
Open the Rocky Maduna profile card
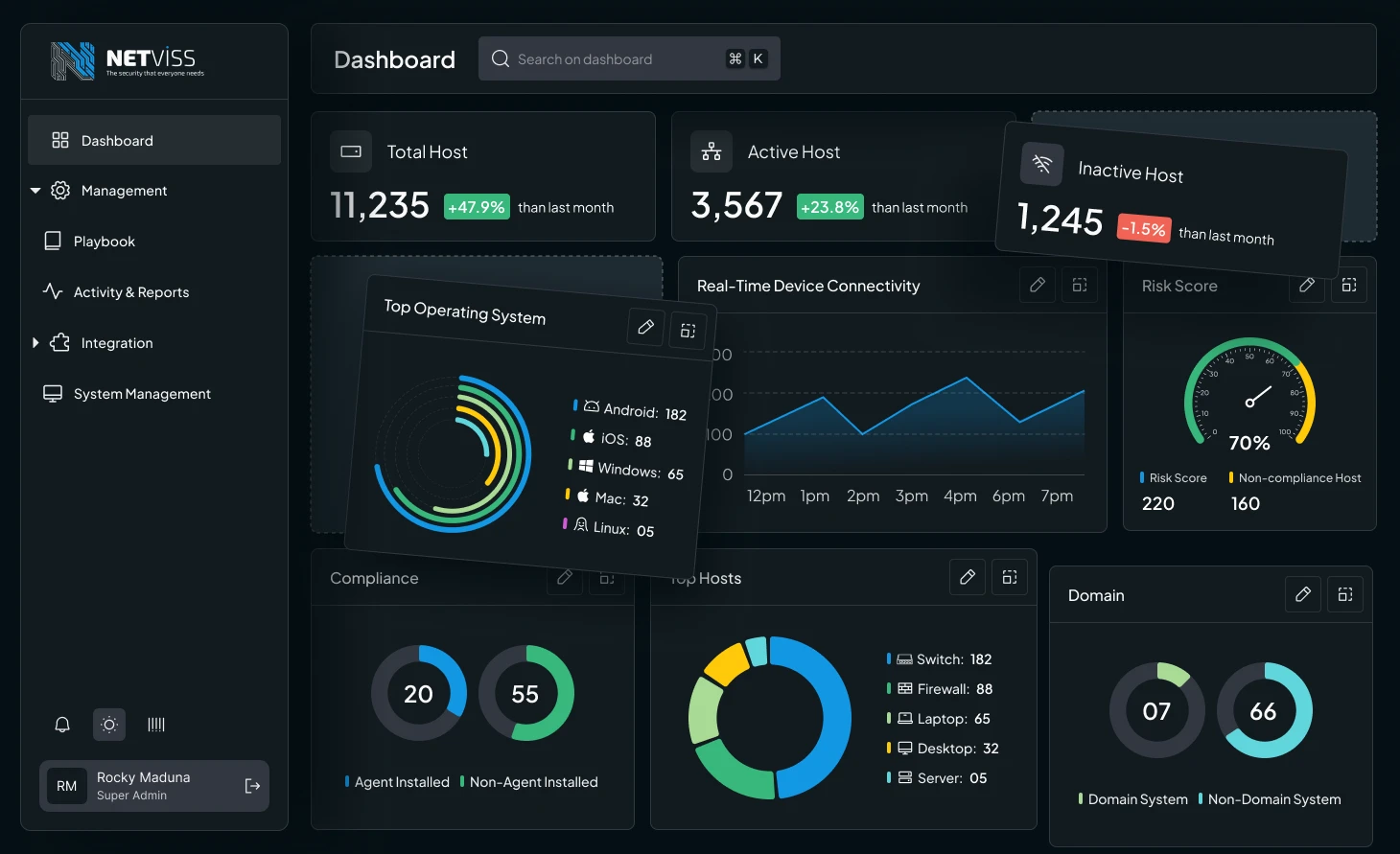point(144,786)
